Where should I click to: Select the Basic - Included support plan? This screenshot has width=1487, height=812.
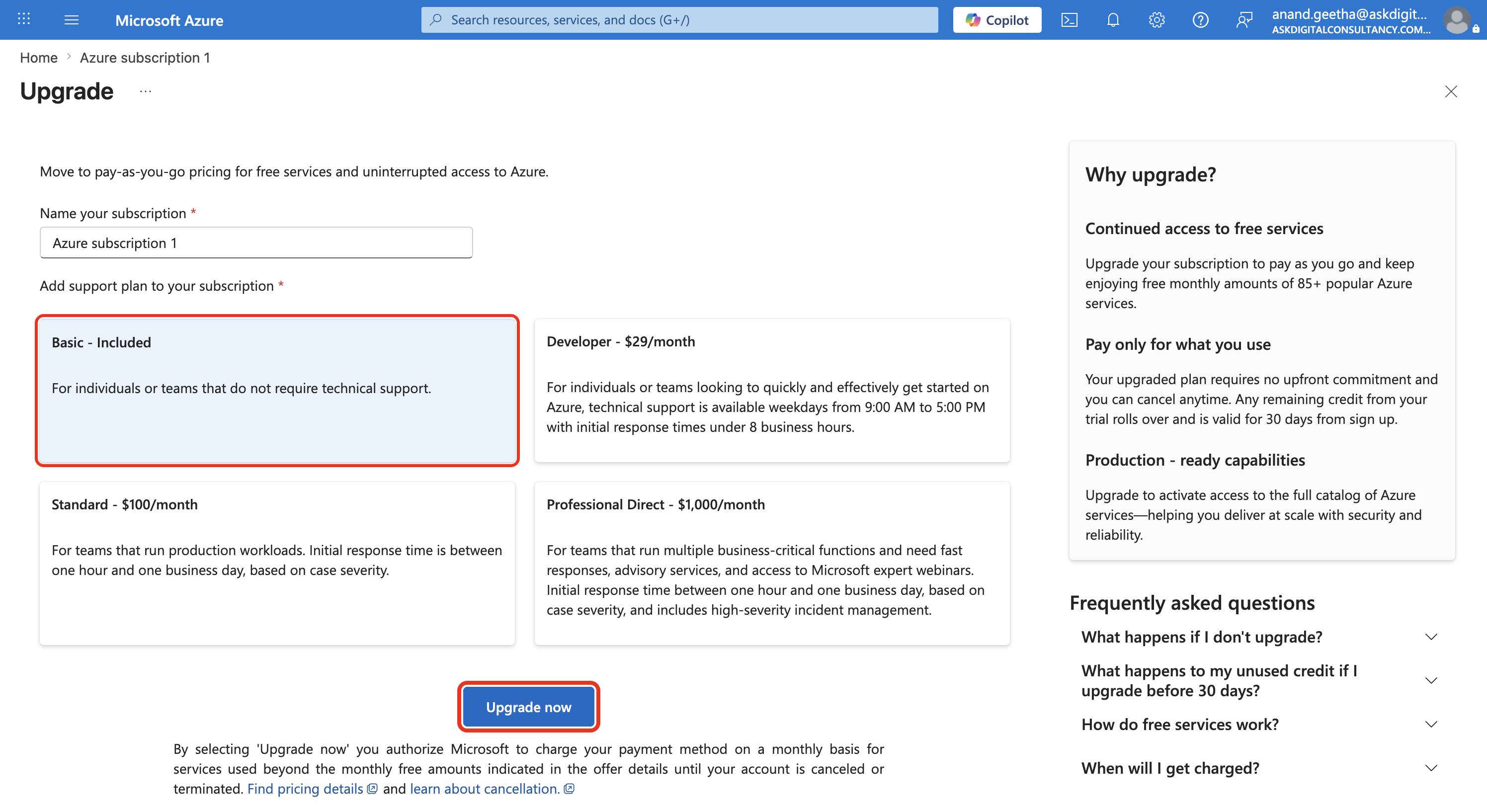[277, 391]
